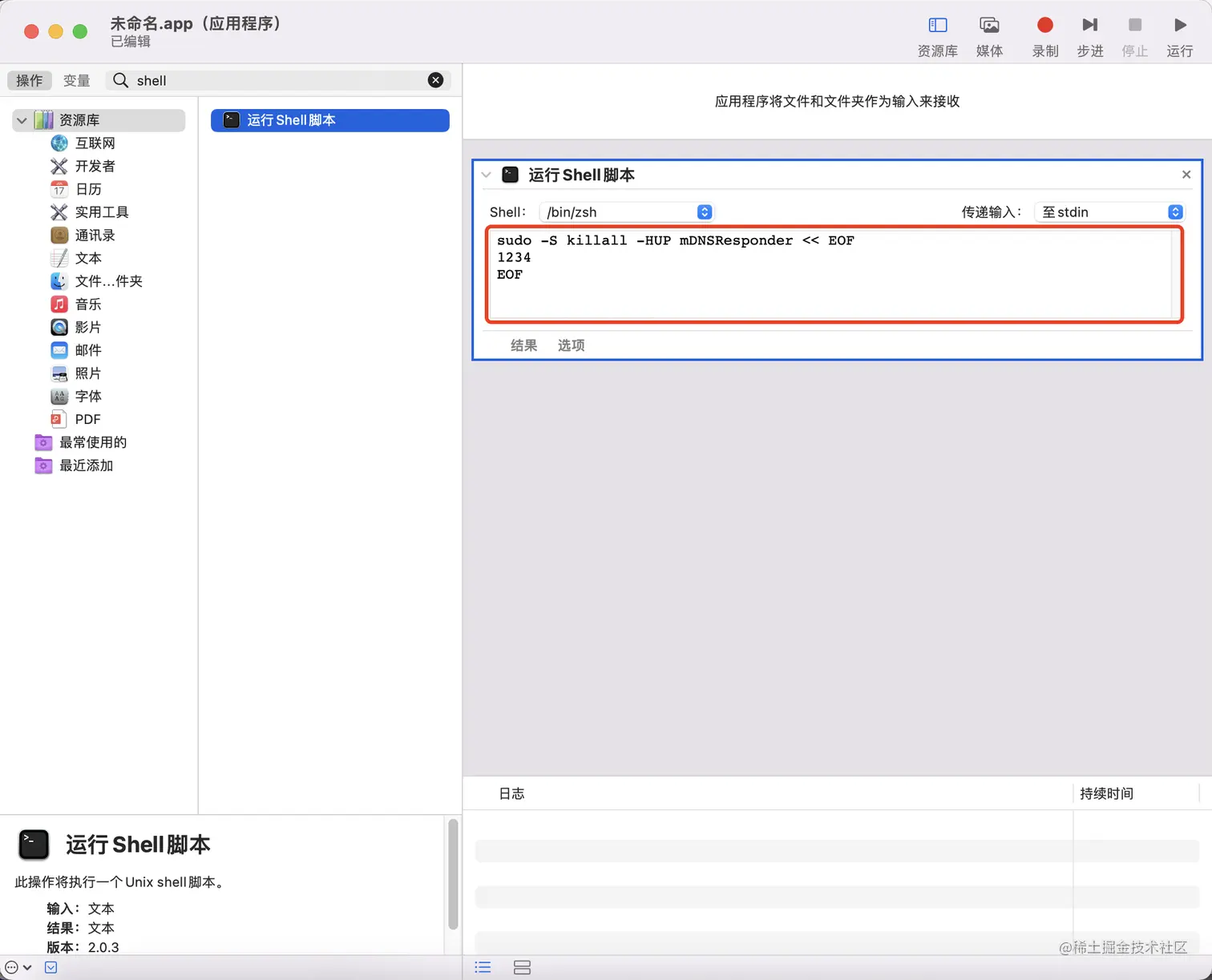Select 运行 Shell 脚本 in the results list
This screenshot has width=1212, height=980.
click(x=330, y=120)
